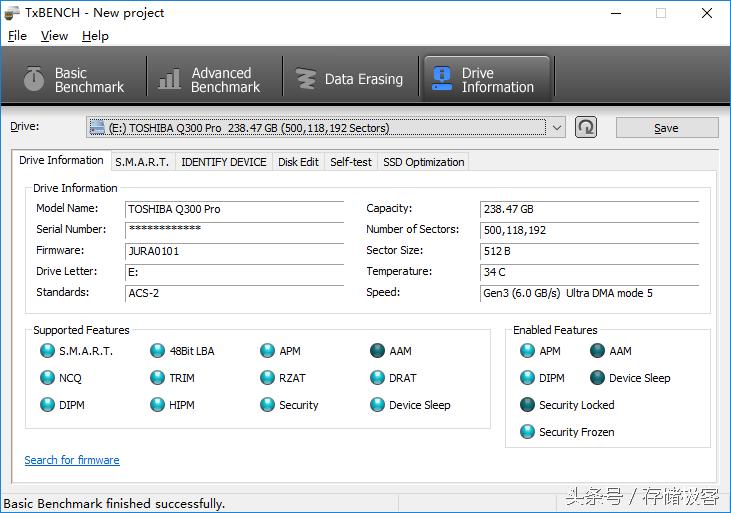This screenshot has width=731, height=513.
Task: Click the Serial Number field
Action: coord(234,230)
